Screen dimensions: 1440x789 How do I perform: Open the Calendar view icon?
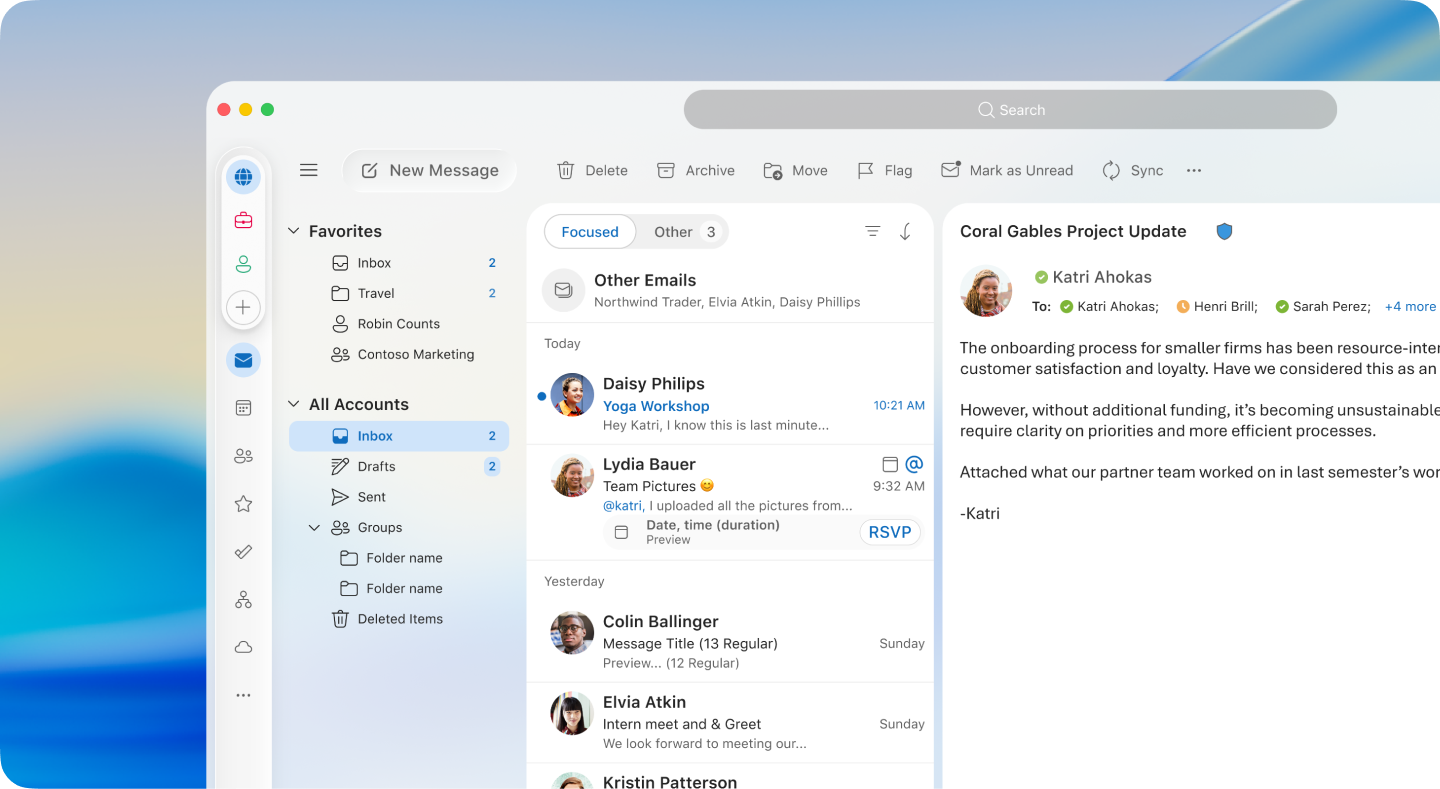(243, 408)
